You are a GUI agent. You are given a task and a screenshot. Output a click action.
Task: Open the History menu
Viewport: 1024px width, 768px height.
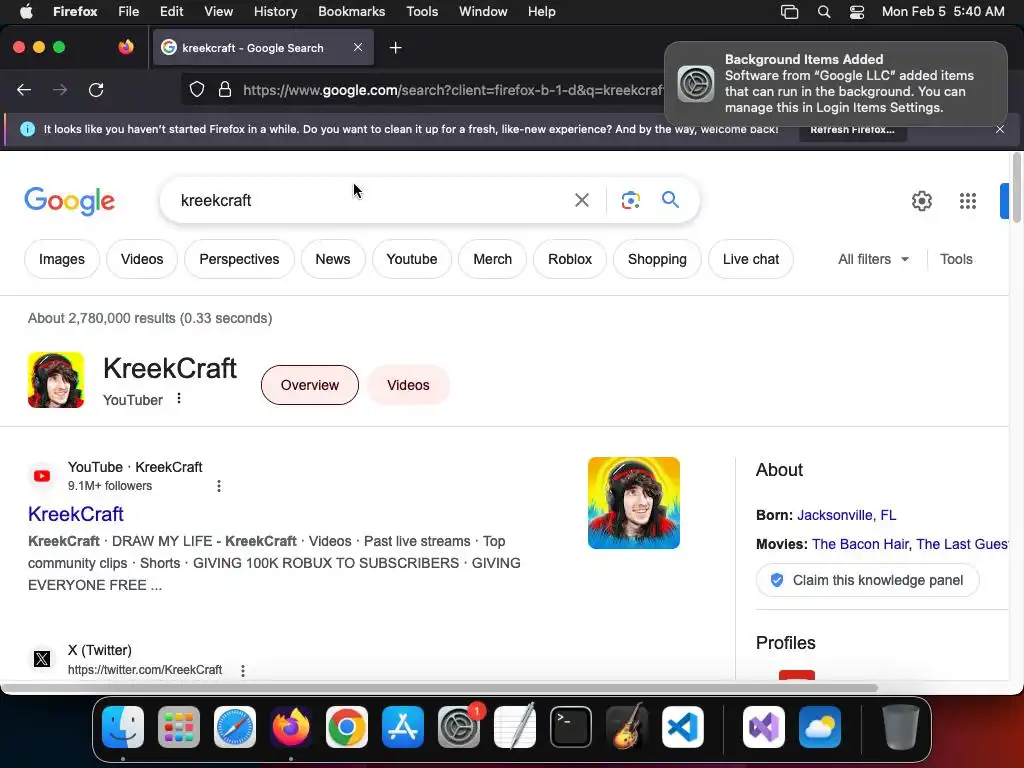pos(275,12)
